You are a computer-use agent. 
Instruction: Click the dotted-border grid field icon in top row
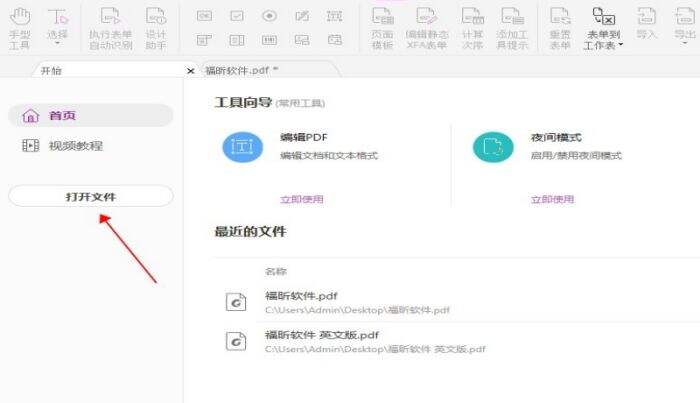pyautogui.click(x=334, y=16)
